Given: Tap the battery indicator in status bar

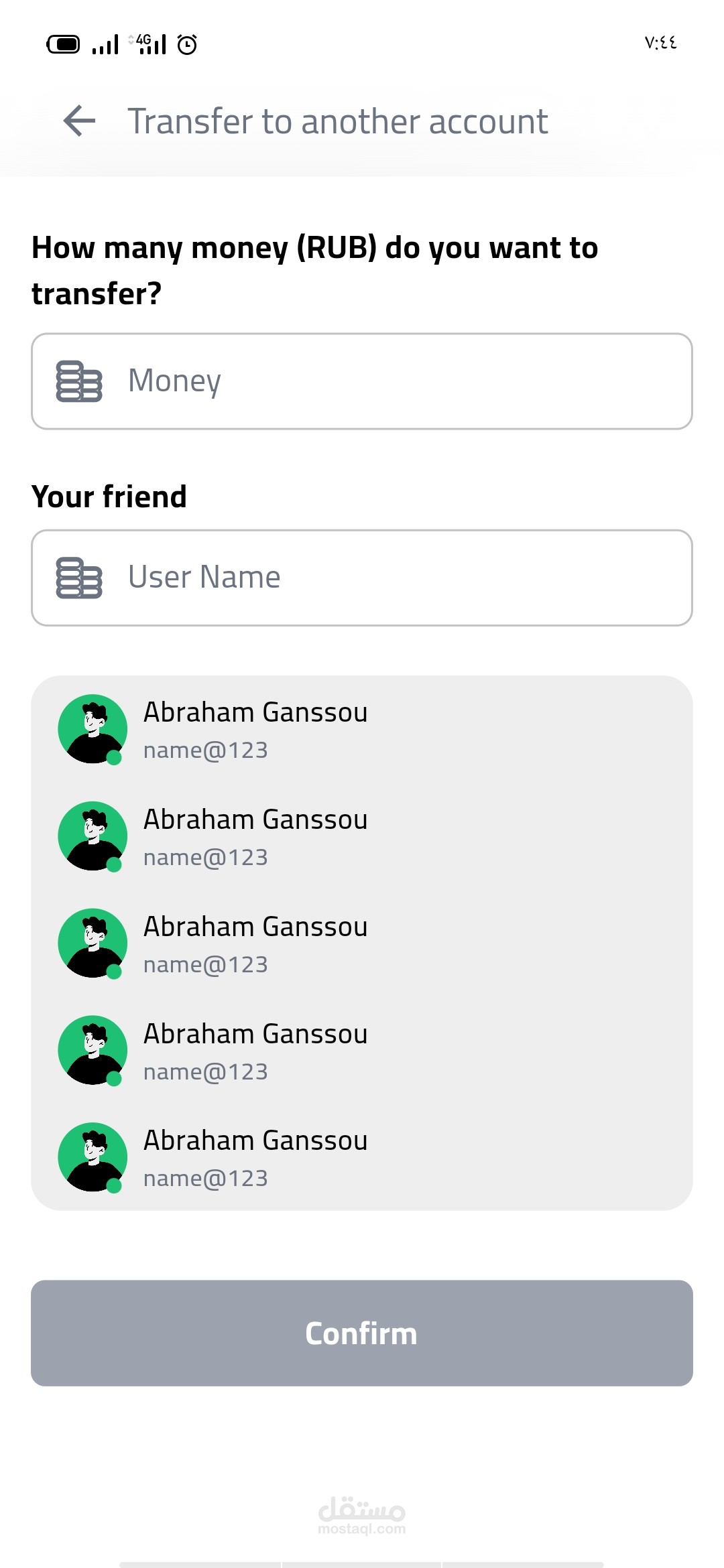Looking at the screenshot, I should [63, 45].
